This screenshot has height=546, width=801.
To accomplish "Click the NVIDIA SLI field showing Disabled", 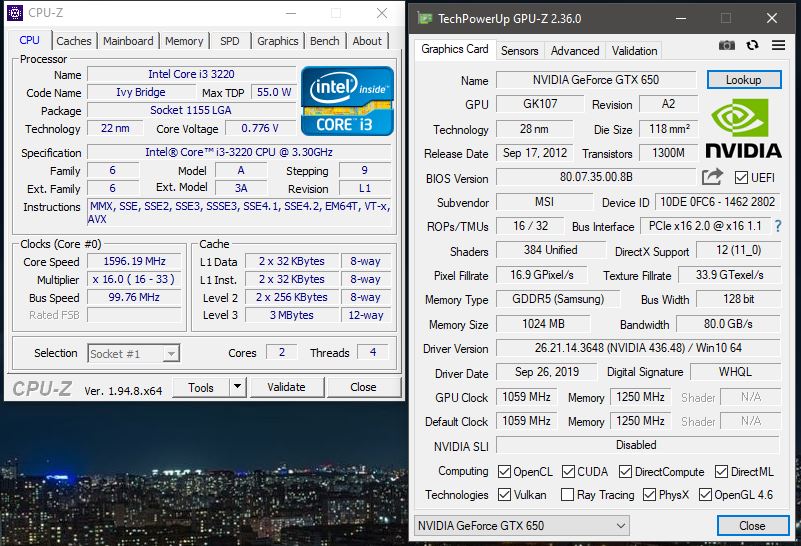I will [638, 445].
